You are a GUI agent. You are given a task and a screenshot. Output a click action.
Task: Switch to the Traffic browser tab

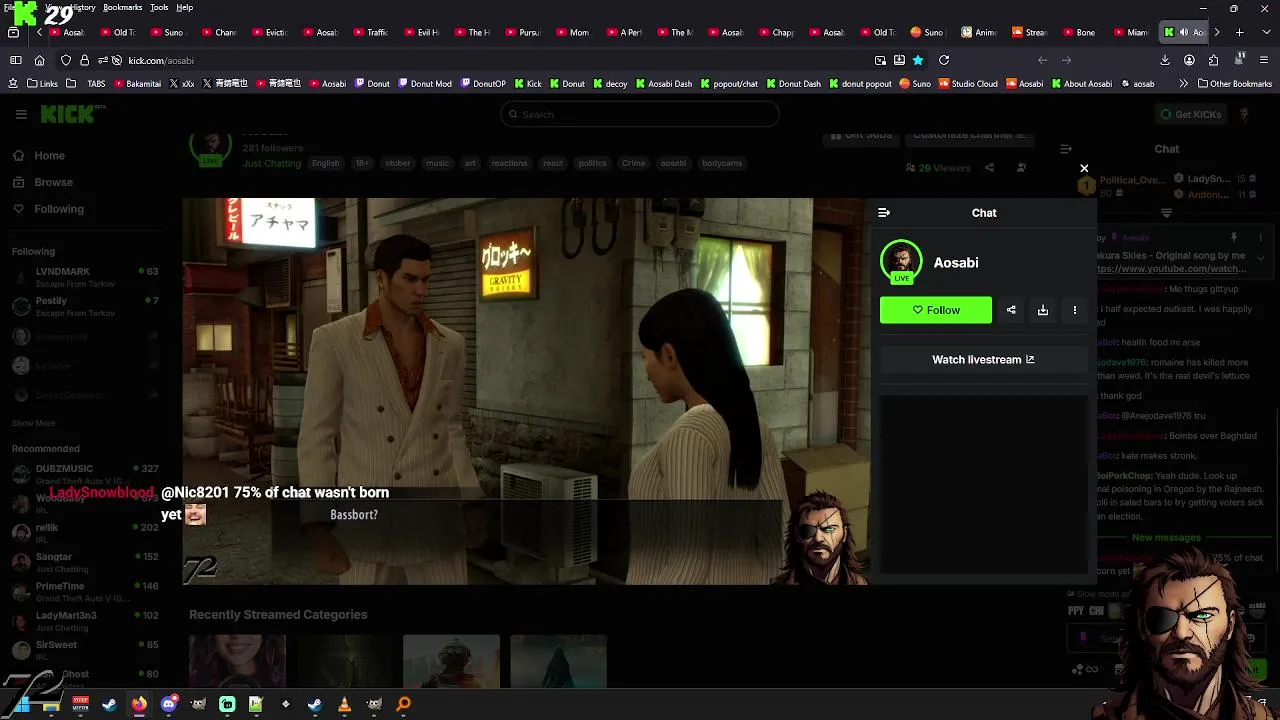coord(370,32)
